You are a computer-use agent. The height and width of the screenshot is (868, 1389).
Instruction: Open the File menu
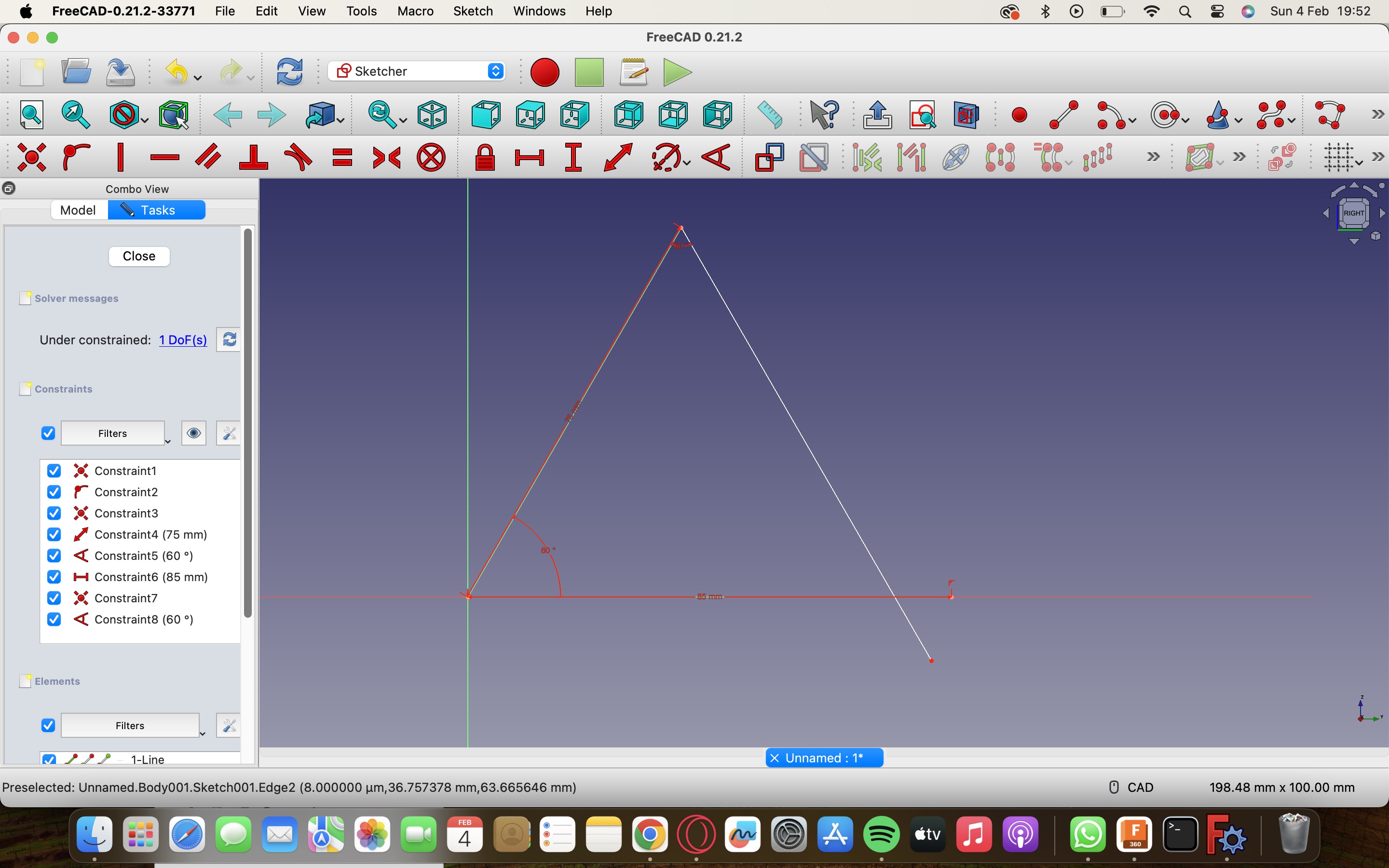click(x=225, y=11)
